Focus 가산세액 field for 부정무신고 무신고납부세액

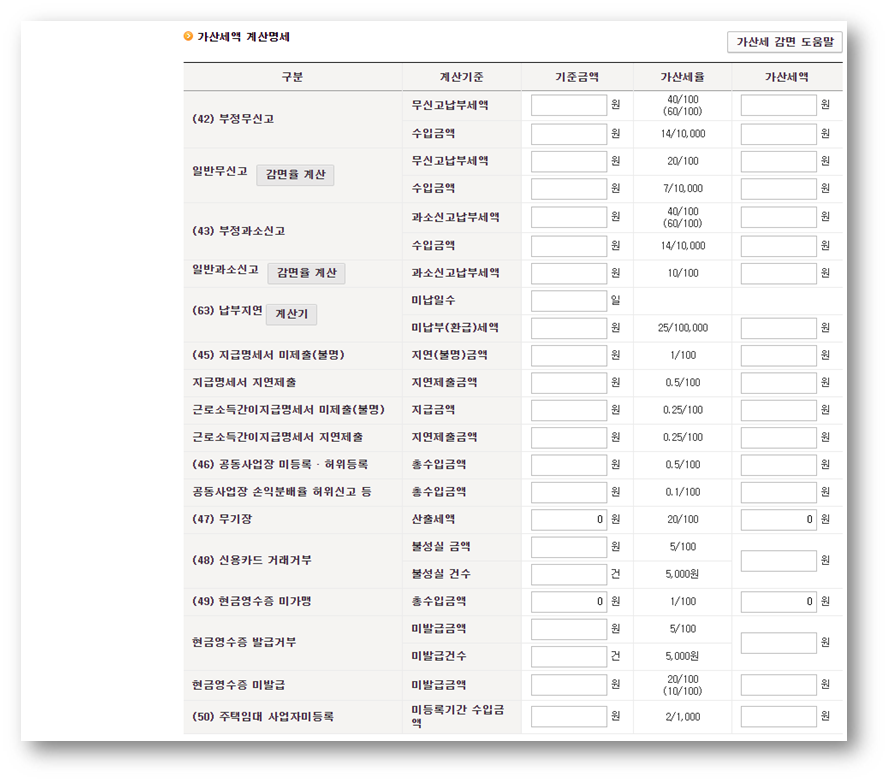click(x=778, y=105)
